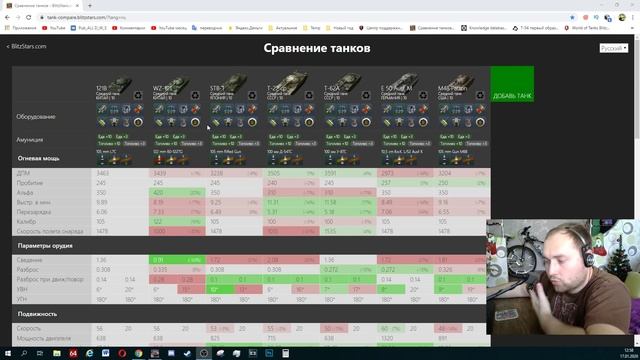Screen dimensions: 640x360
Task: Click the E 50 Ausf. M tank thumbnail
Action: [406, 82]
